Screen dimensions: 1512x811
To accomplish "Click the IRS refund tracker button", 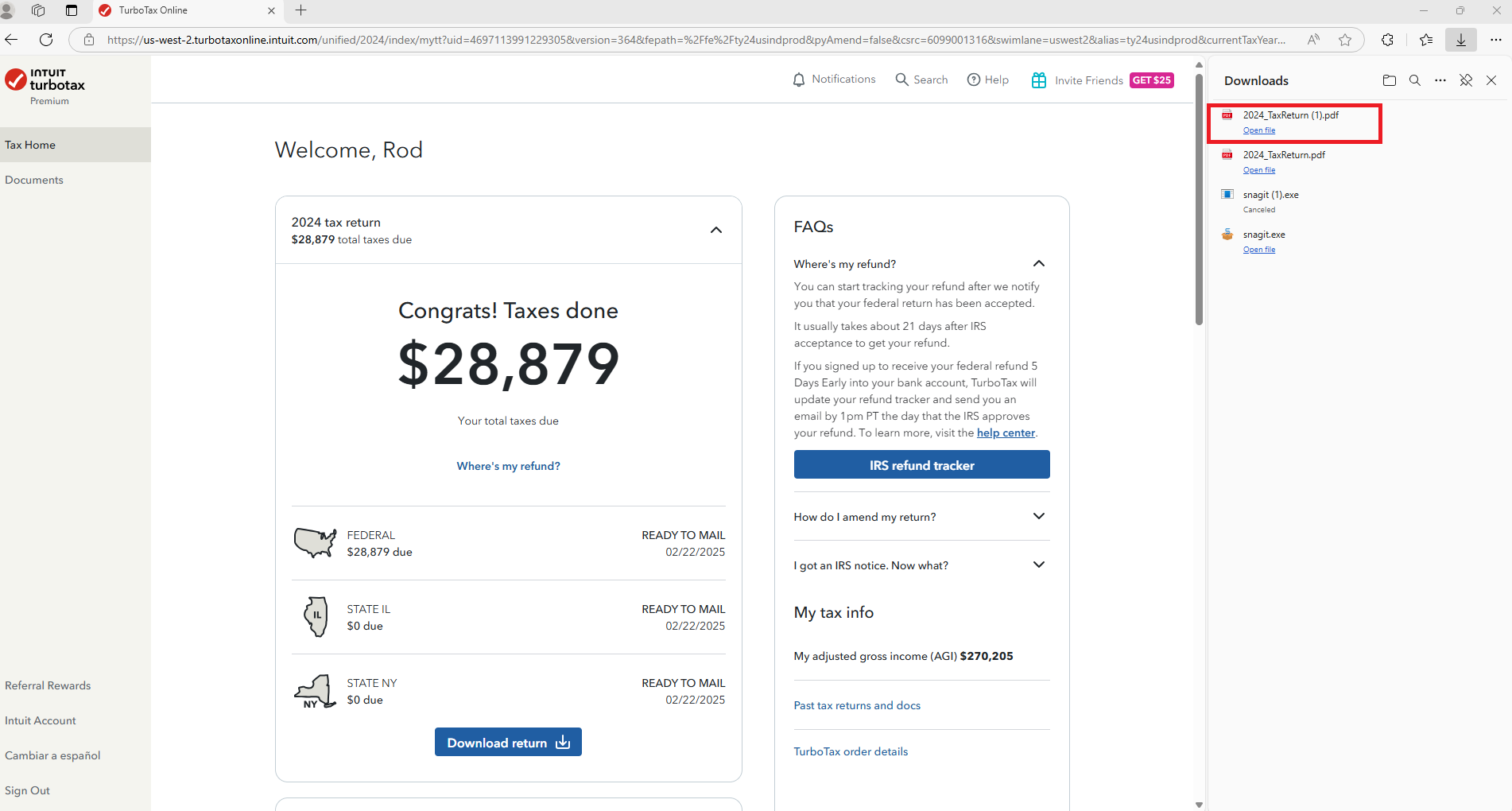I will (x=921, y=464).
